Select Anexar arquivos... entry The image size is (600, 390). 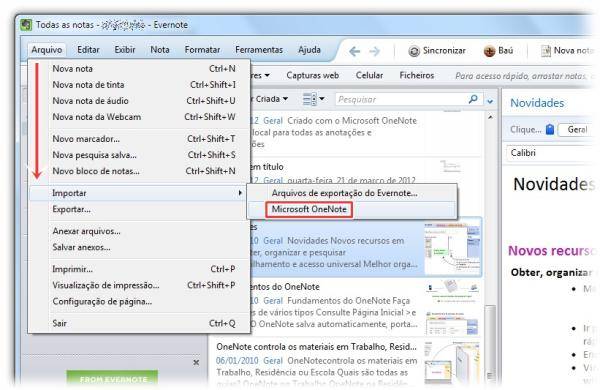point(140,231)
